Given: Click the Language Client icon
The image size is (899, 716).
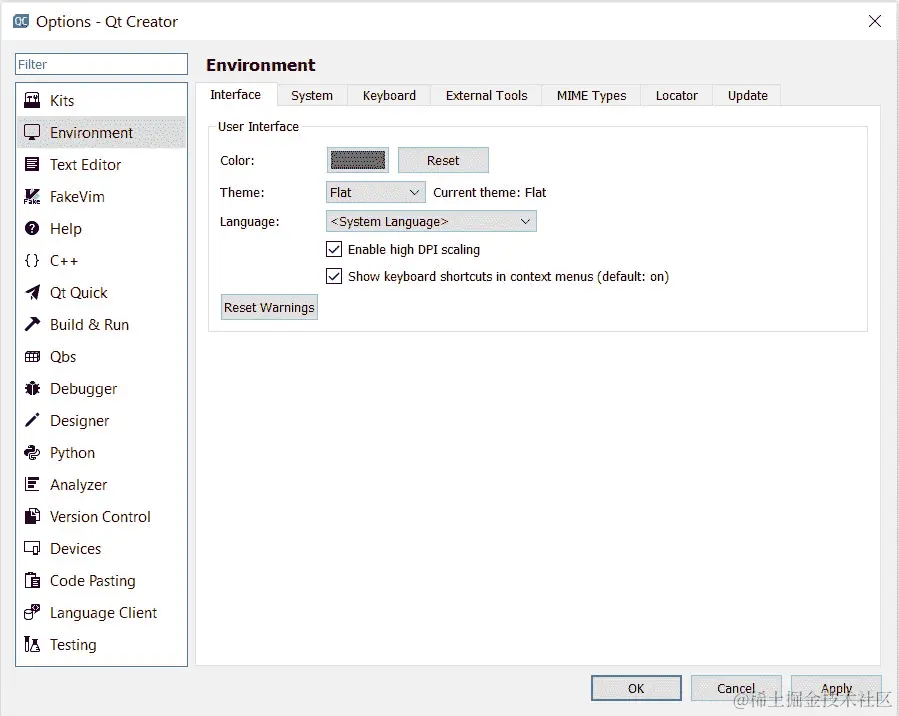Looking at the screenshot, I should click(x=32, y=612).
